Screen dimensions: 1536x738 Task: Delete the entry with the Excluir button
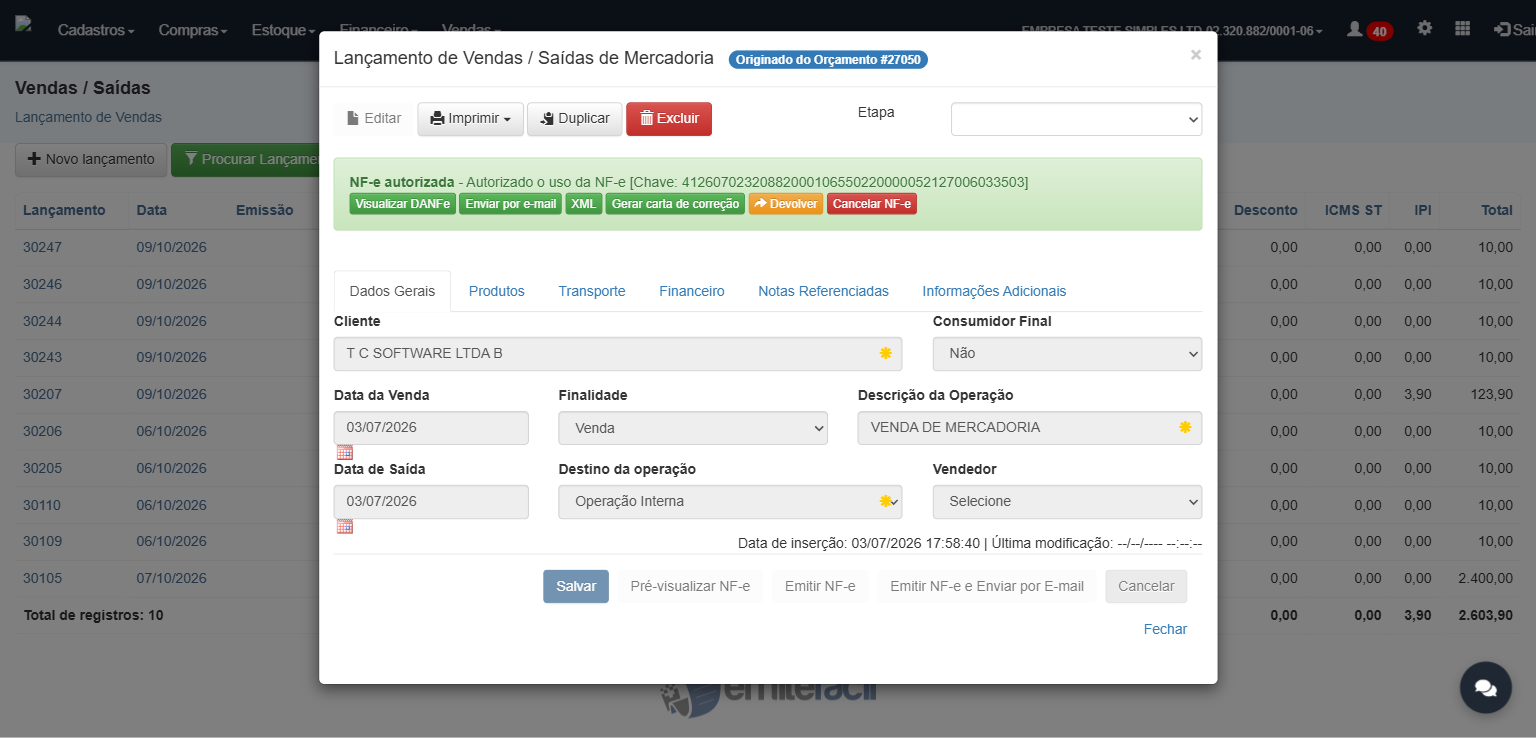tap(669, 119)
